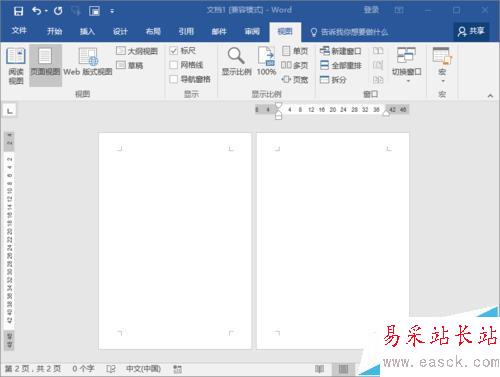The width and height of the screenshot is (500, 377).
Task: Click the 中文(中国) language indicator
Action: point(143,368)
